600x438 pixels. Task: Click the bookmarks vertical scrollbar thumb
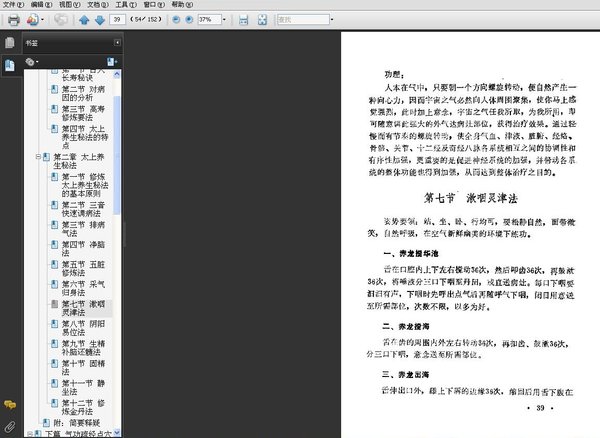[117, 155]
